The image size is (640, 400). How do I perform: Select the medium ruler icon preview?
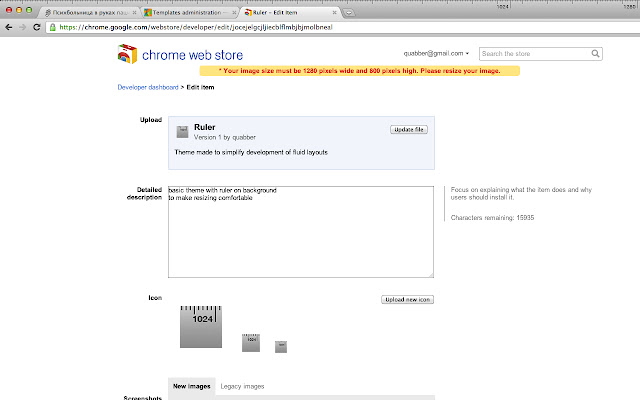251,343
